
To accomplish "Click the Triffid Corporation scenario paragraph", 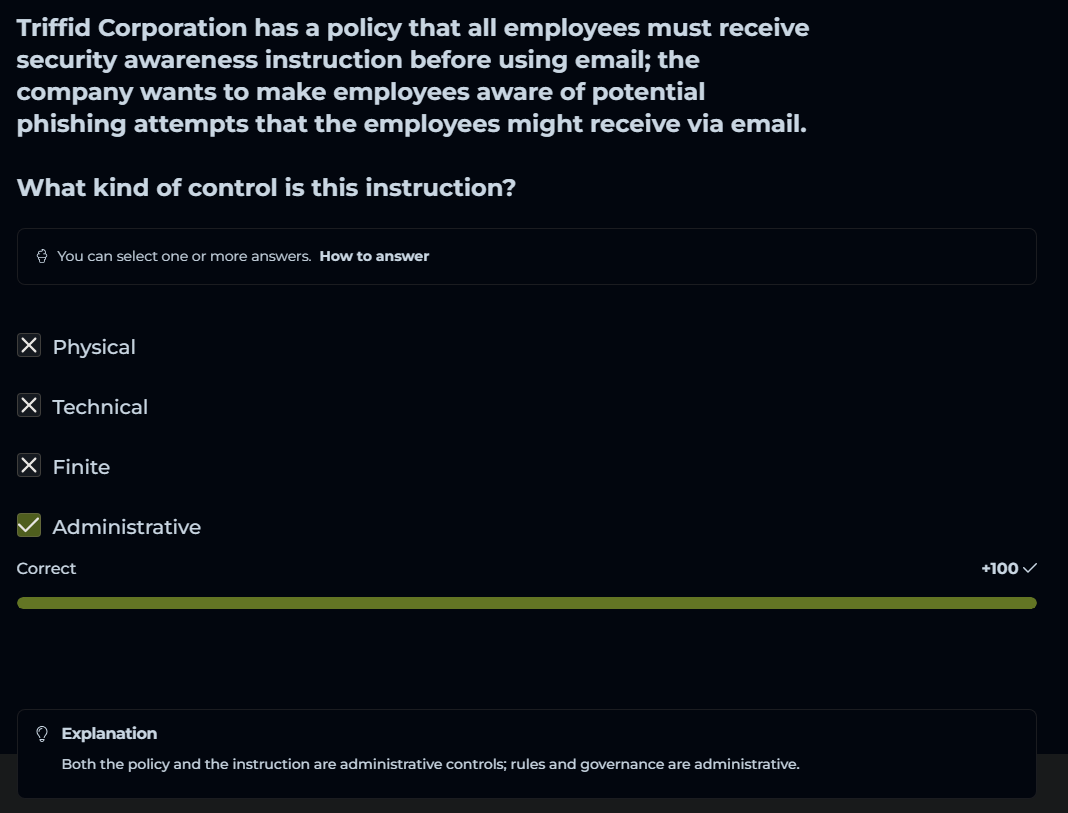I will pos(412,76).
